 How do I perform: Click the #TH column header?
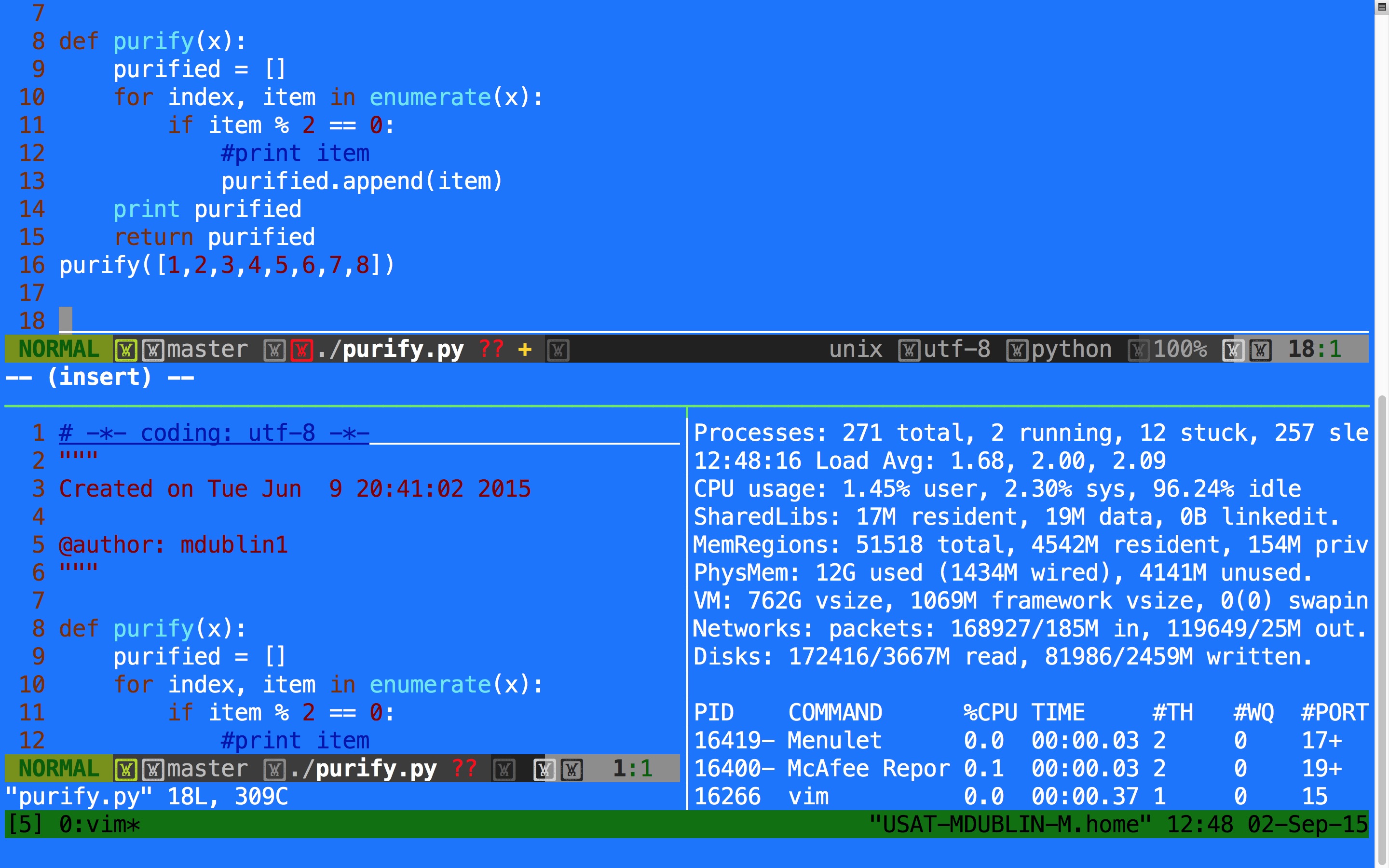point(1172,712)
